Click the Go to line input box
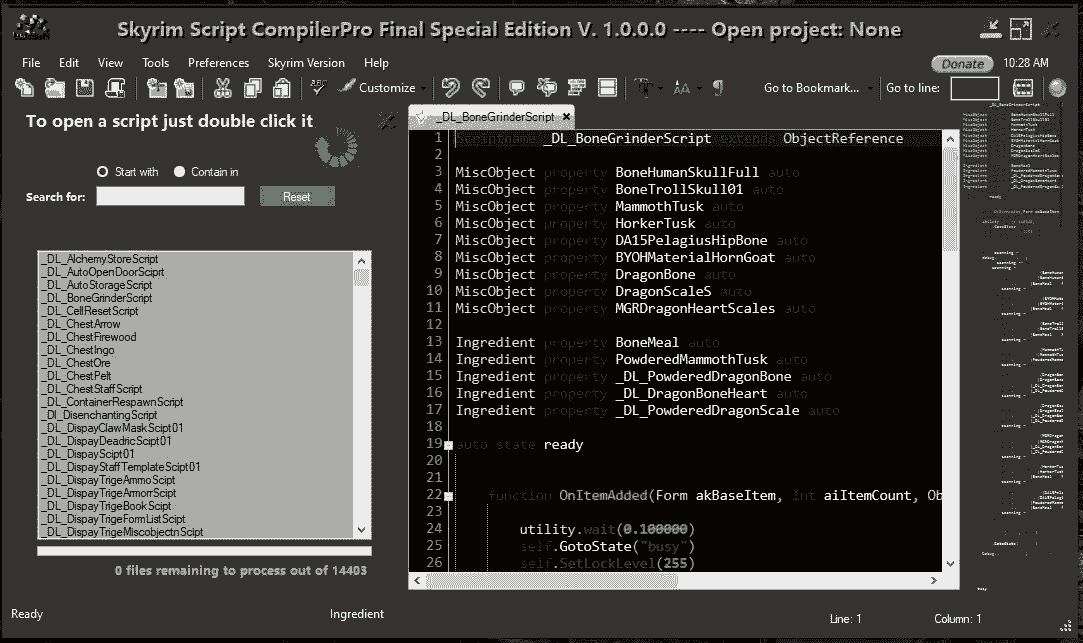Viewport: 1083px width, 643px height. (975, 88)
